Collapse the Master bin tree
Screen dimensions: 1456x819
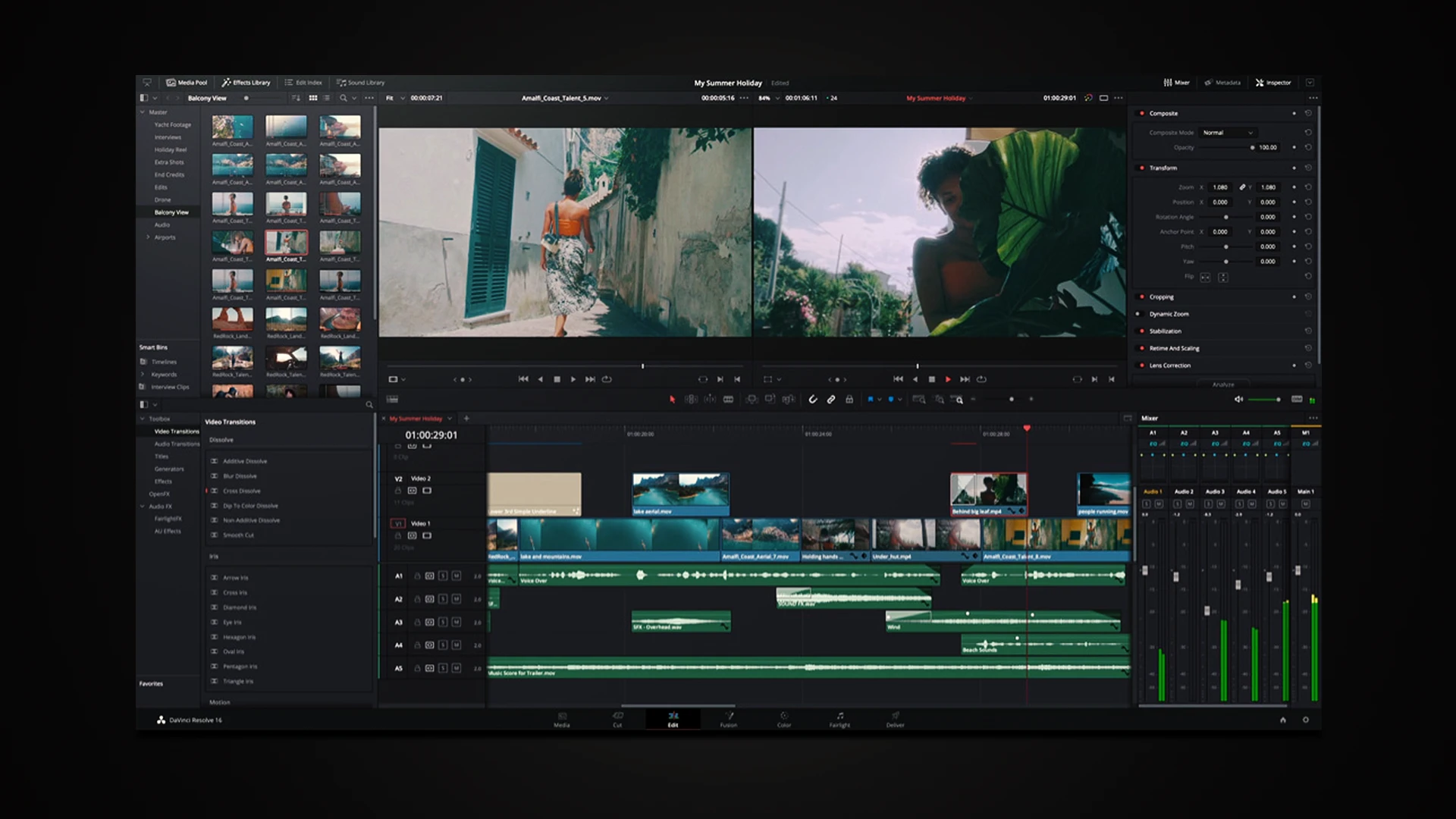[x=143, y=112]
